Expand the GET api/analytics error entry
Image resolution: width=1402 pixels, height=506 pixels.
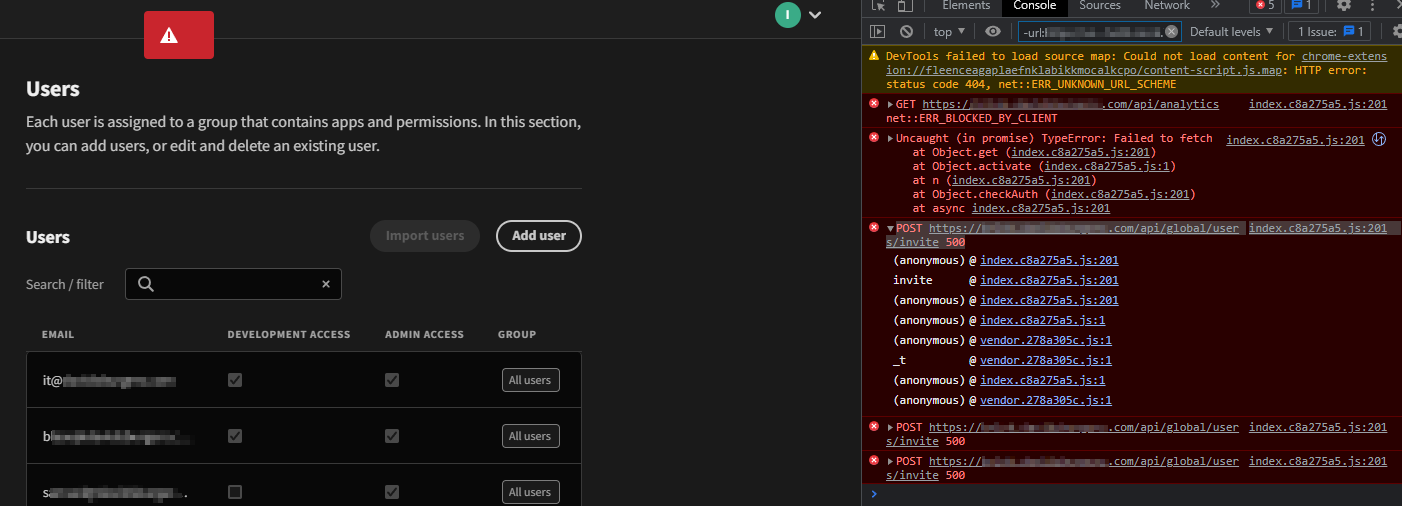point(891,104)
